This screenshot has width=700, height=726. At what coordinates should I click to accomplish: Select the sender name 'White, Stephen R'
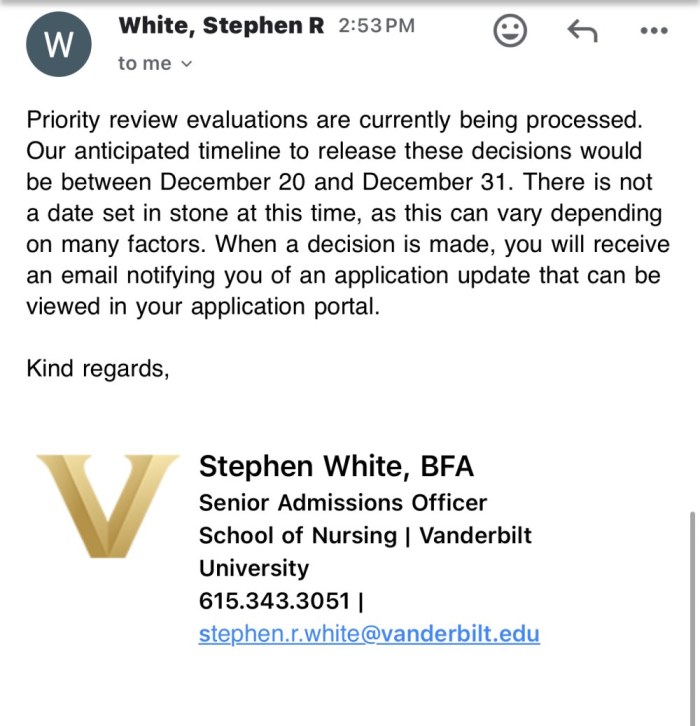[221, 27]
